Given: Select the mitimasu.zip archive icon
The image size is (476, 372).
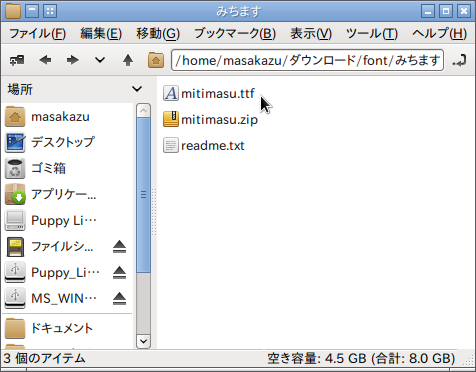Looking at the screenshot, I should point(171,119).
